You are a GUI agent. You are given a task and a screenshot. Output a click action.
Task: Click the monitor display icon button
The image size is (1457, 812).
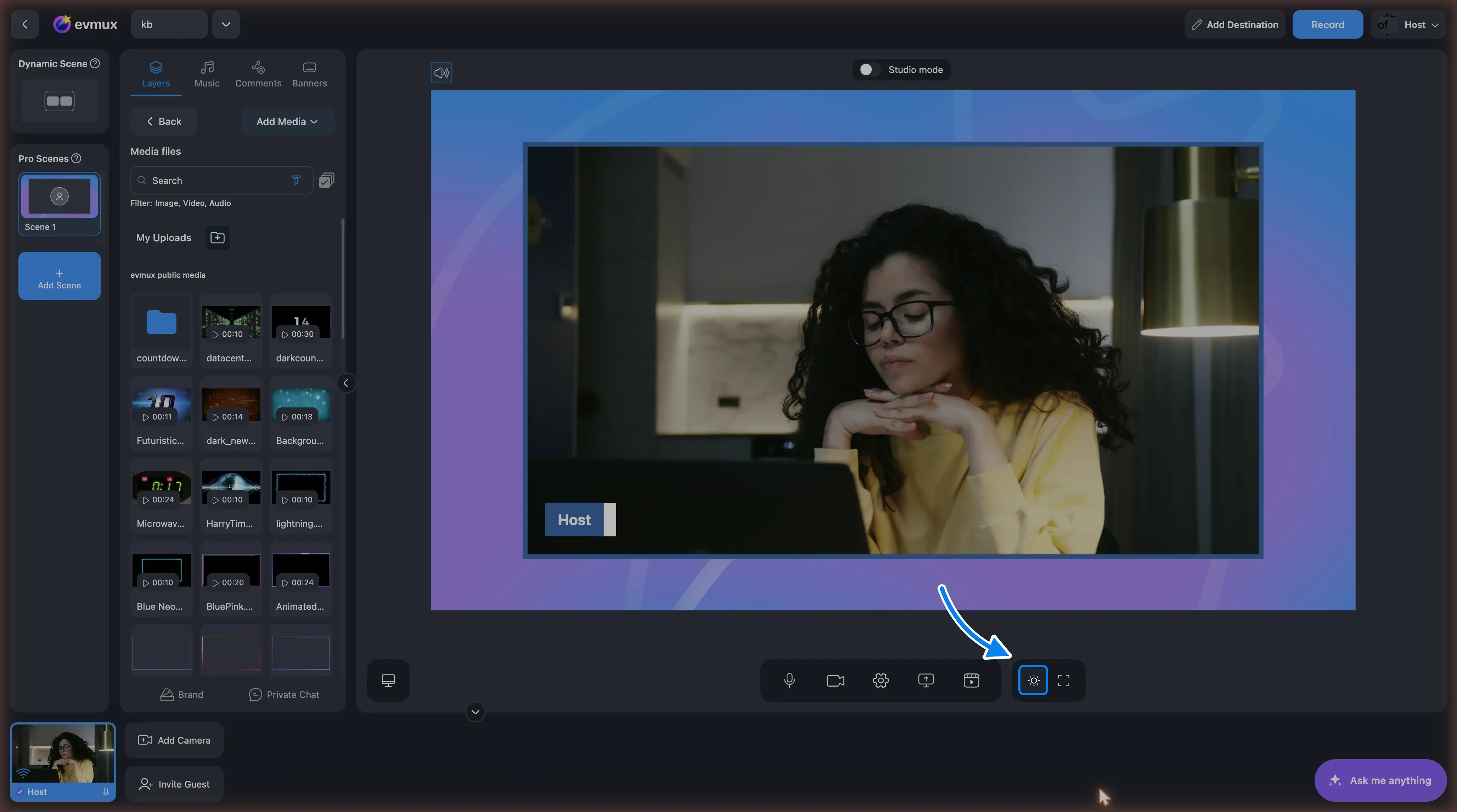[388, 680]
